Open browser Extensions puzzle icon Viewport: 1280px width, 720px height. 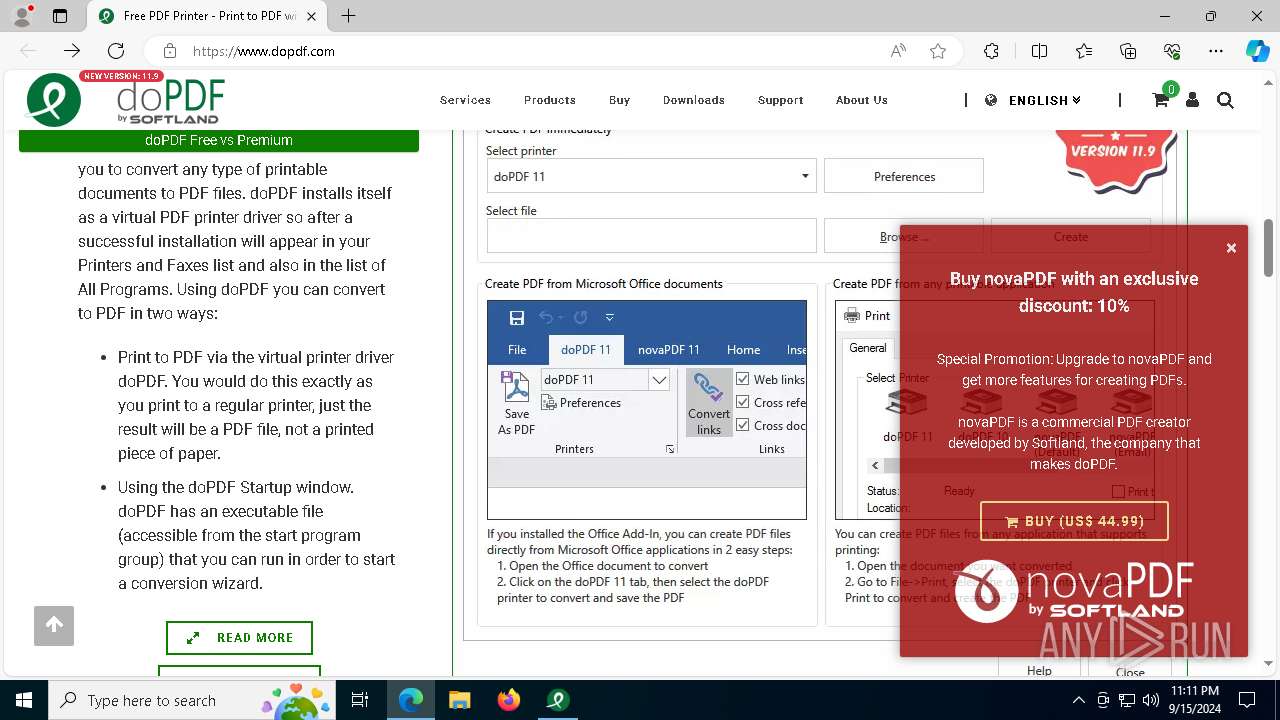pyautogui.click(x=991, y=51)
